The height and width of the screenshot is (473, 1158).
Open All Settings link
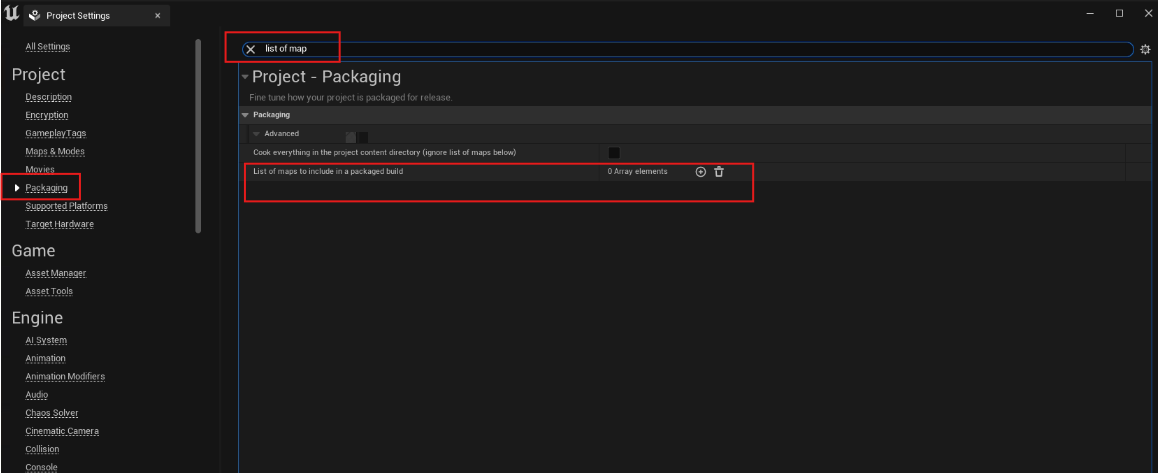pos(48,46)
